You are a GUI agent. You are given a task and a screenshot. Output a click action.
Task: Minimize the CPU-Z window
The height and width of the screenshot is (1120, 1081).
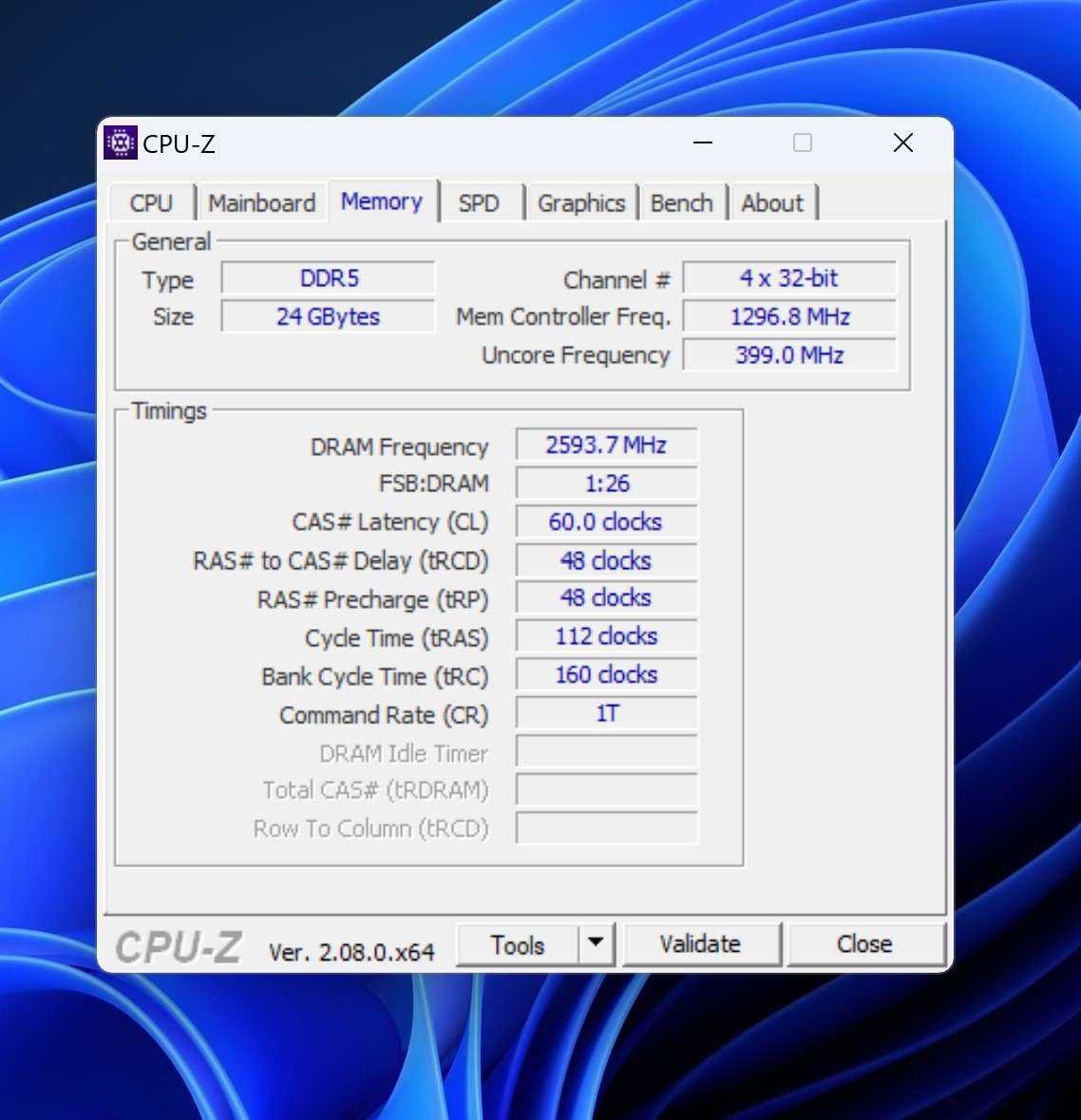click(x=703, y=142)
